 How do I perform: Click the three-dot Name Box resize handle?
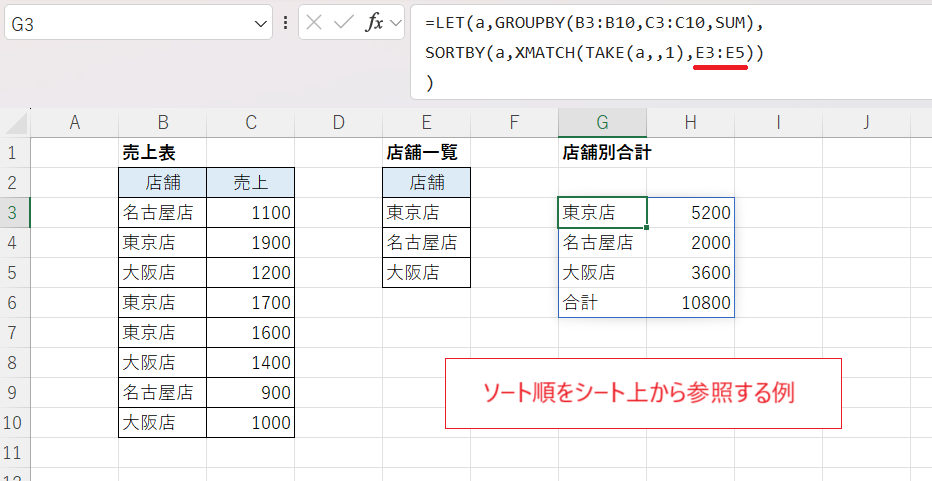[x=286, y=23]
